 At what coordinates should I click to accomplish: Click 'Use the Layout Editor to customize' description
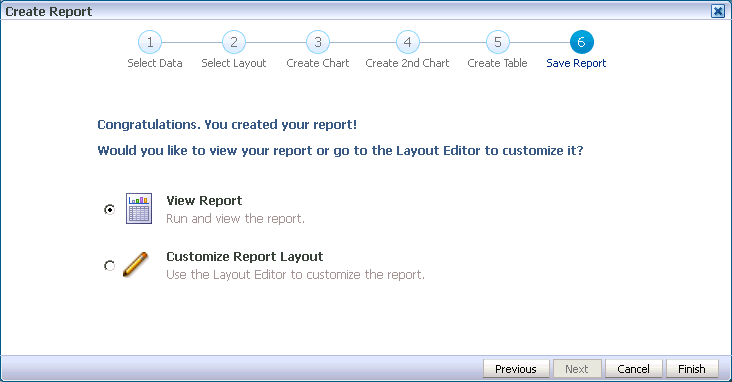coord(296,275)
